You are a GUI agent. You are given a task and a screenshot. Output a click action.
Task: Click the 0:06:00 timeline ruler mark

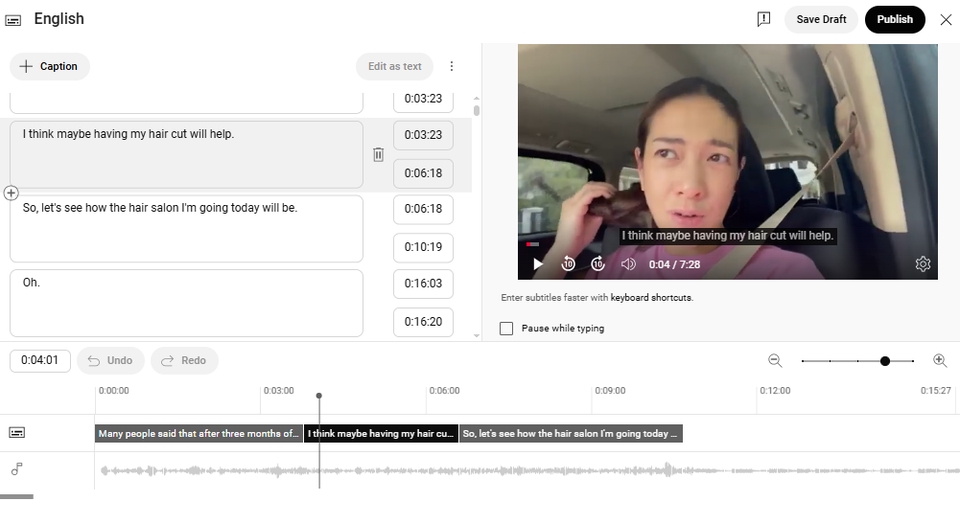444,391
